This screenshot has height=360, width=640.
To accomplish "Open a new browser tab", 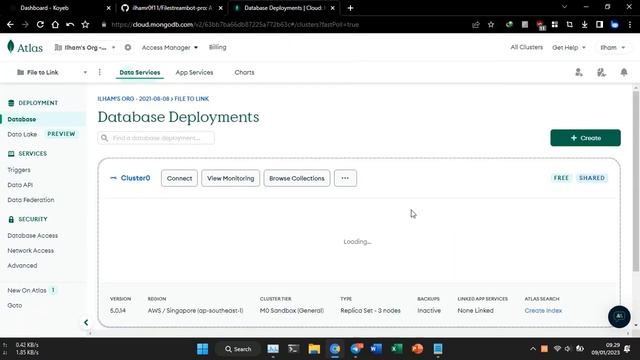I will click(350, 8).
